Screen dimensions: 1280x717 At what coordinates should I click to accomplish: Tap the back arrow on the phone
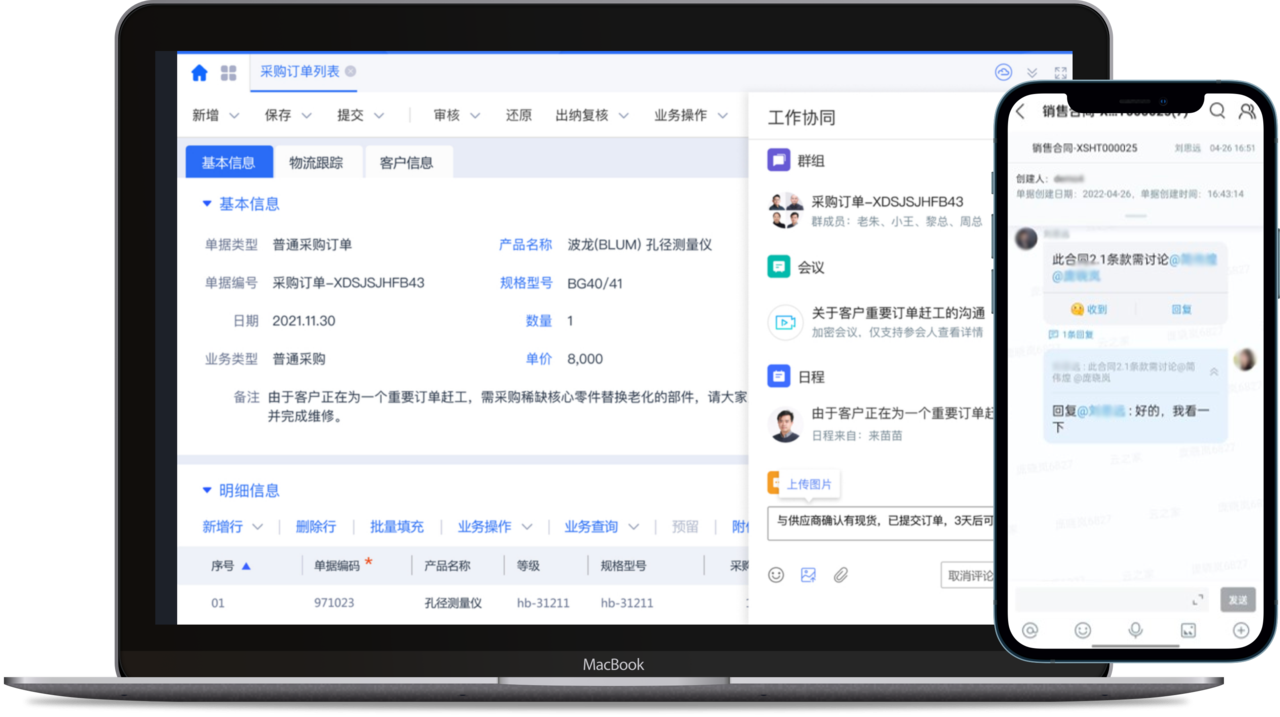(x=1021, y=112)
